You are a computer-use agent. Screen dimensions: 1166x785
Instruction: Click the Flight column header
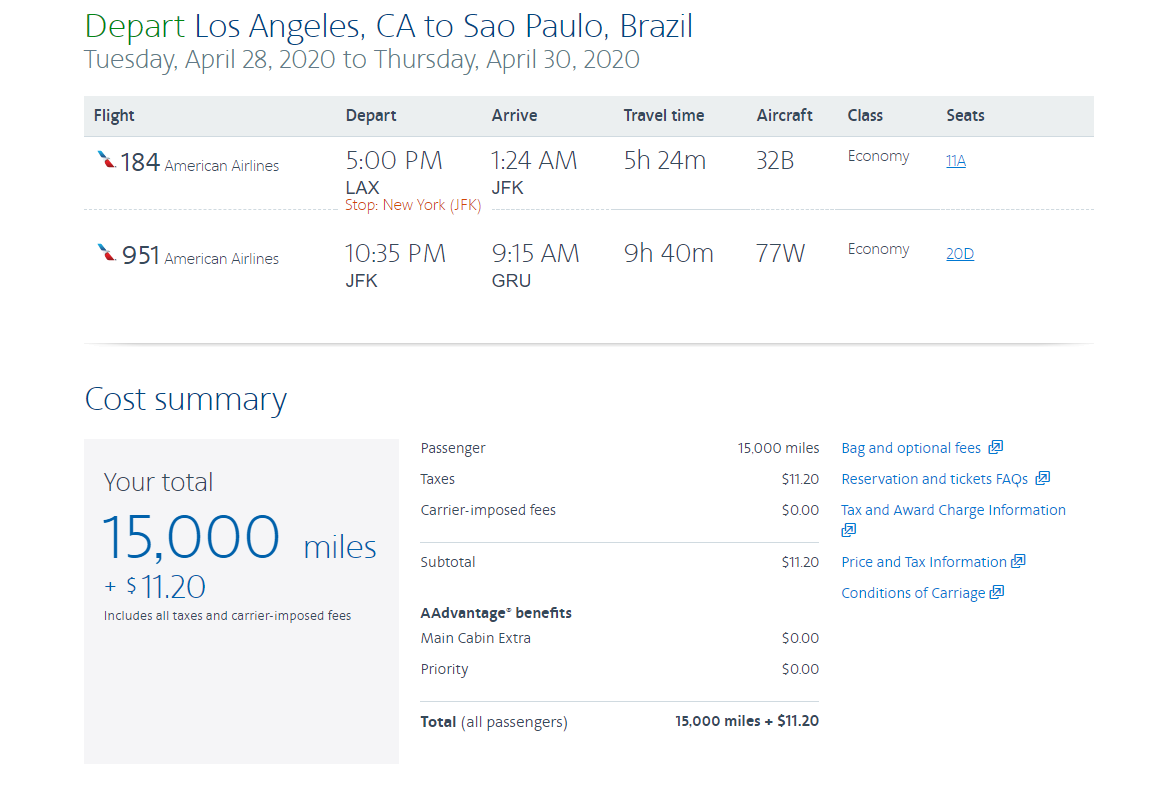(x=114, y=115)
